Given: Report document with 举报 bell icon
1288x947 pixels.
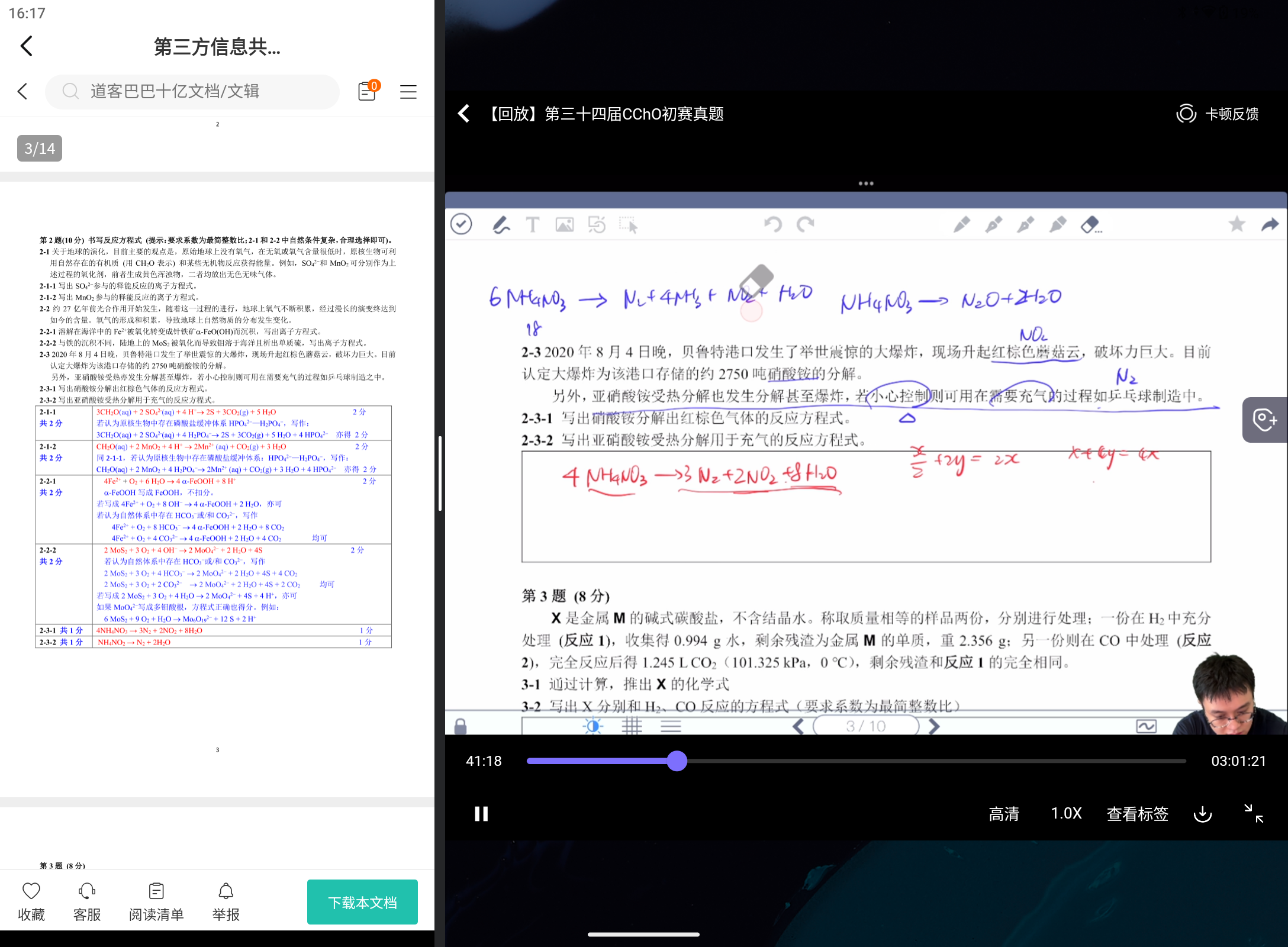Looking at the screenshot, I should [x=226, y=901].
